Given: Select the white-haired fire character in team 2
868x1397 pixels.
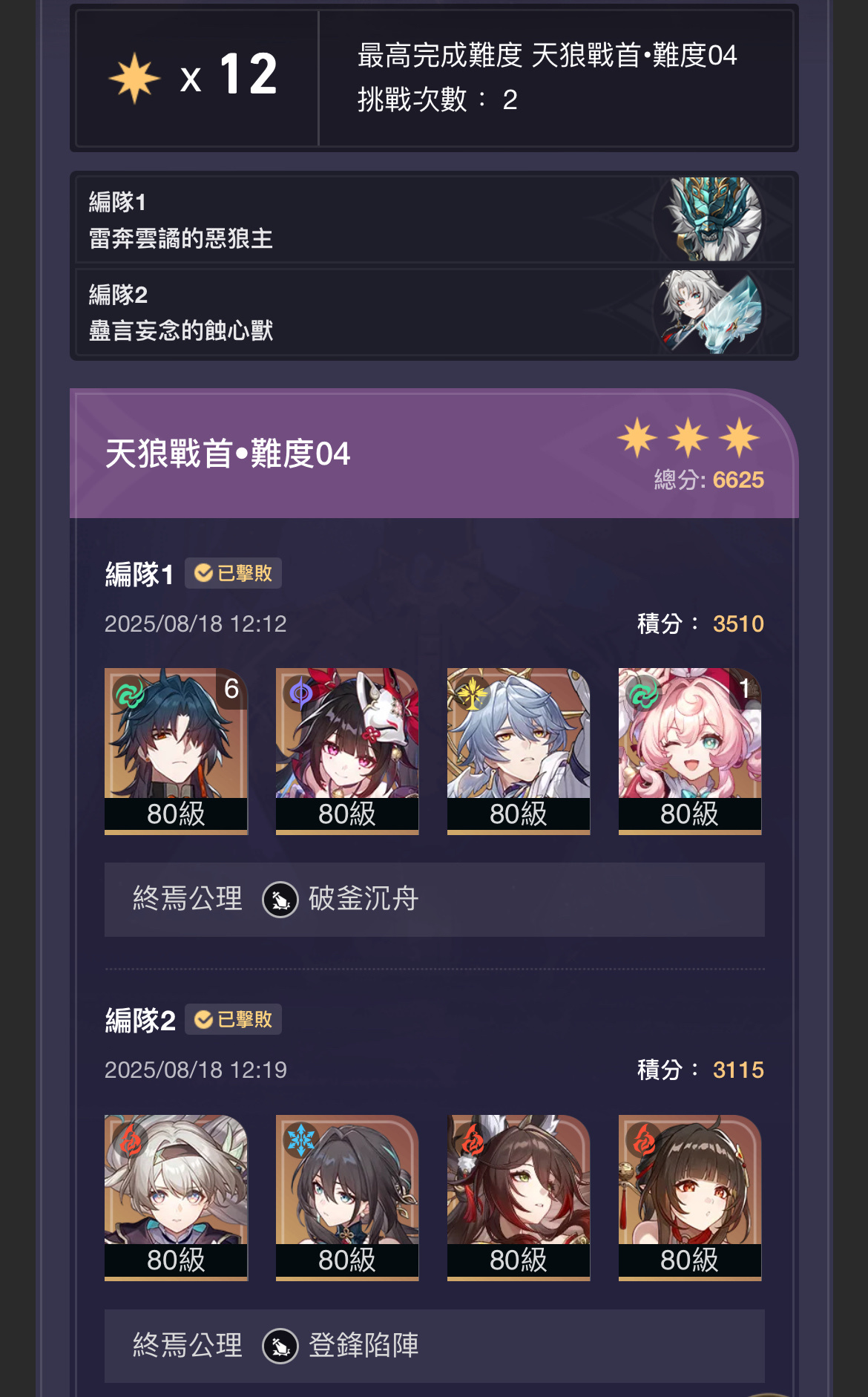Looking at the screenshot, I should pyautogui.click(x=176, y=1197).
